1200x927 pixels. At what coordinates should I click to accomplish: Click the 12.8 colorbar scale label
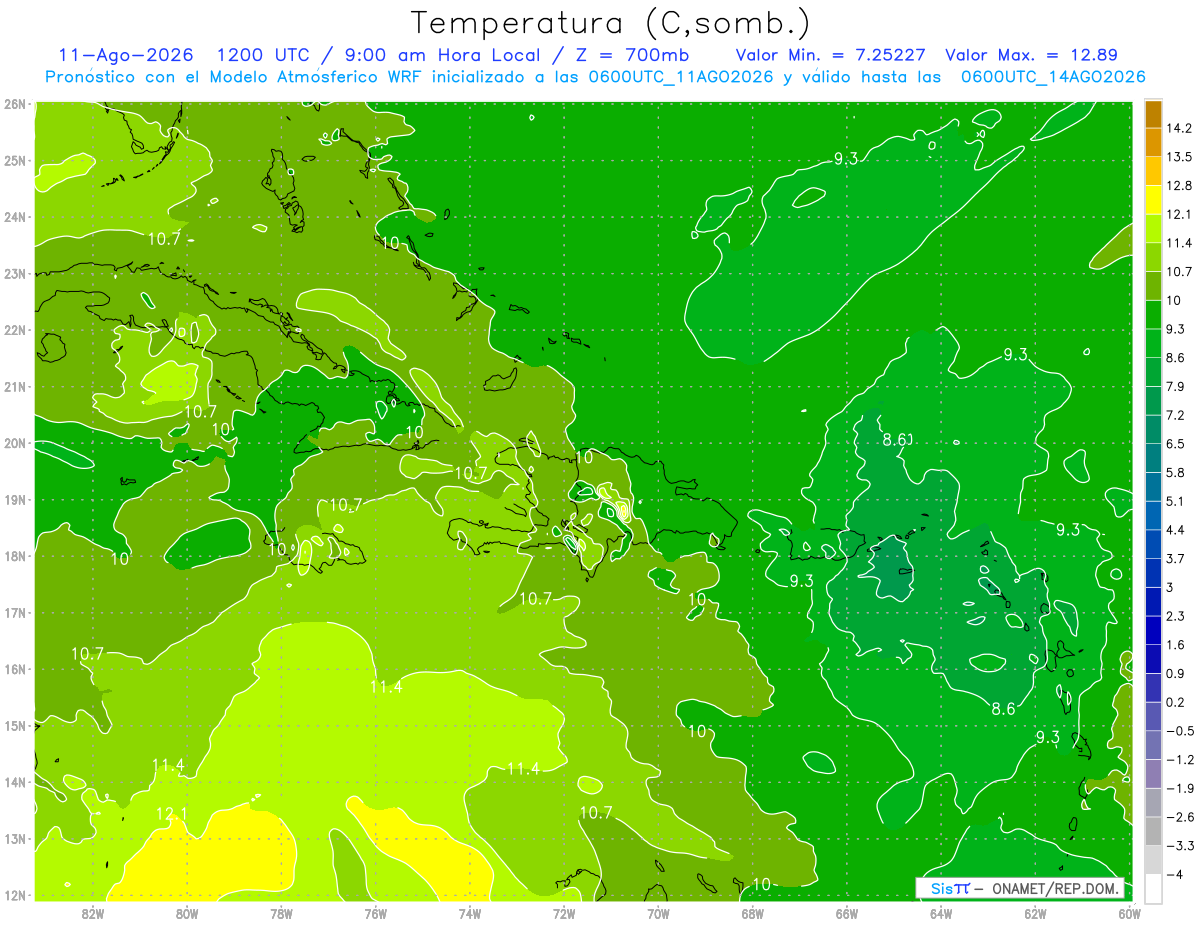click(1181, 185)
